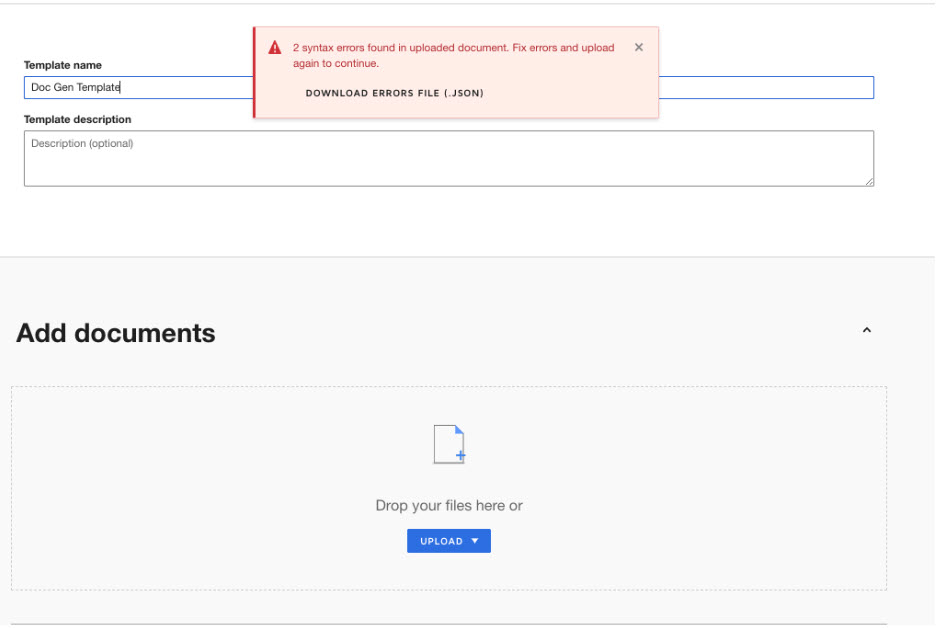
Task: Click the Add documents section heading
Action: point(115,332)
